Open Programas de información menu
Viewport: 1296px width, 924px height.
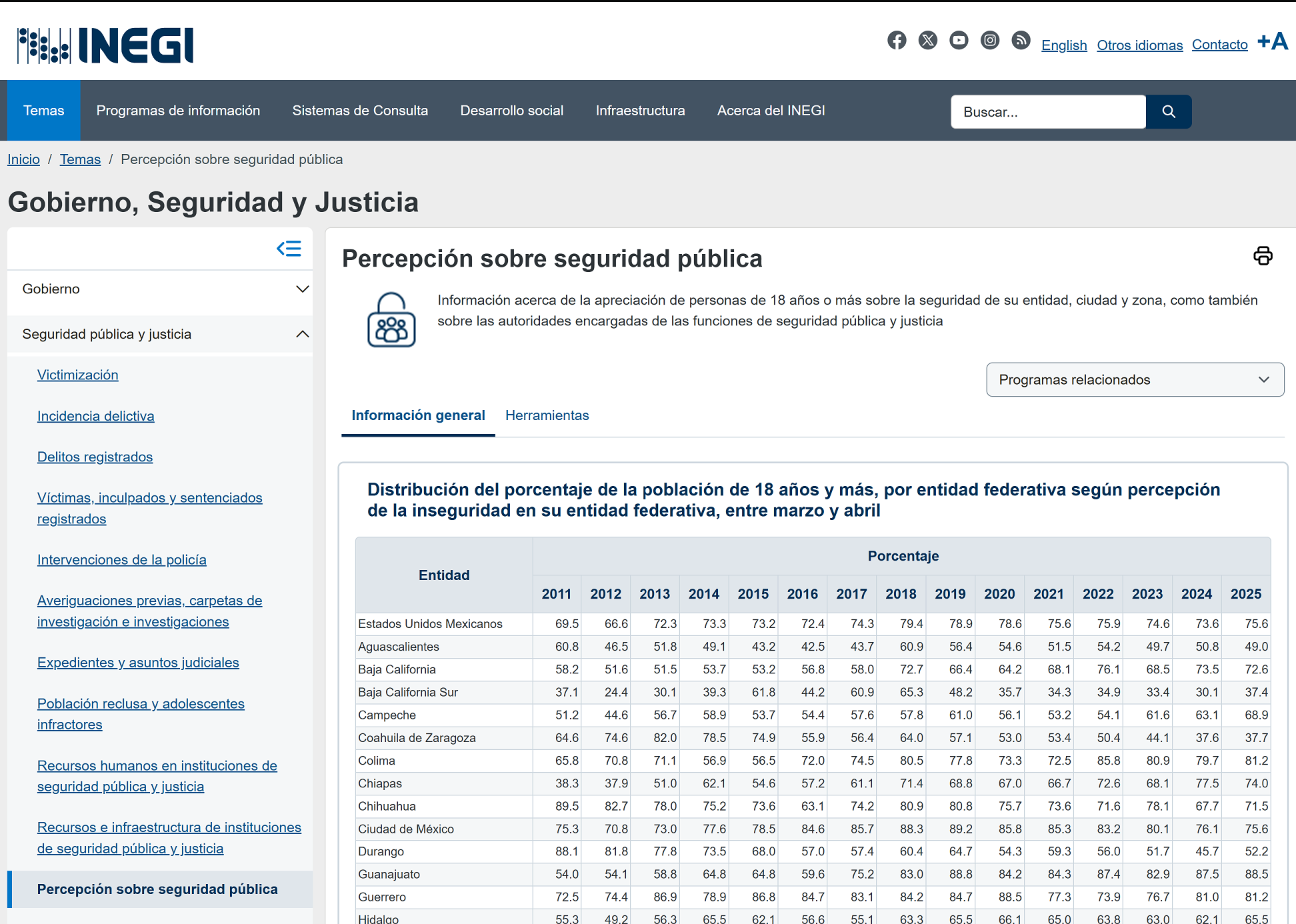[x=178, y=111]
